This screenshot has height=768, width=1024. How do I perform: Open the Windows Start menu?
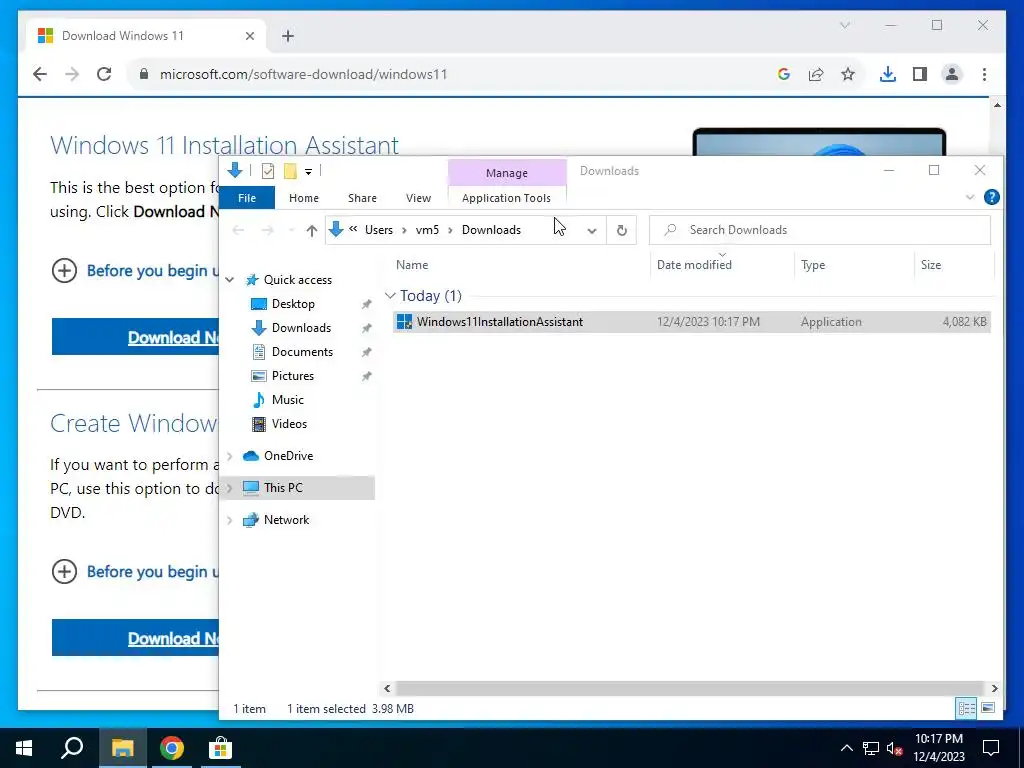pyautogui.click(x=24, y=748)
